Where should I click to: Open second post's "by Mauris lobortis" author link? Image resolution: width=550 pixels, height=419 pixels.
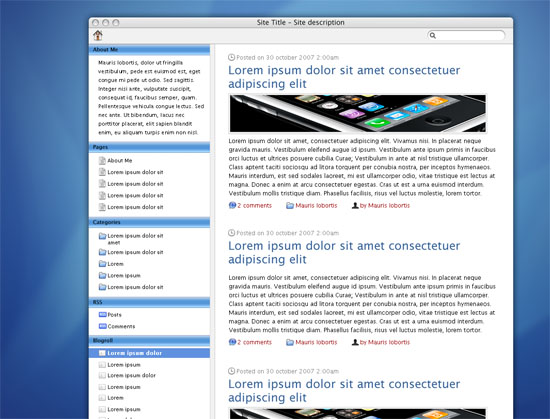[385, 342]
